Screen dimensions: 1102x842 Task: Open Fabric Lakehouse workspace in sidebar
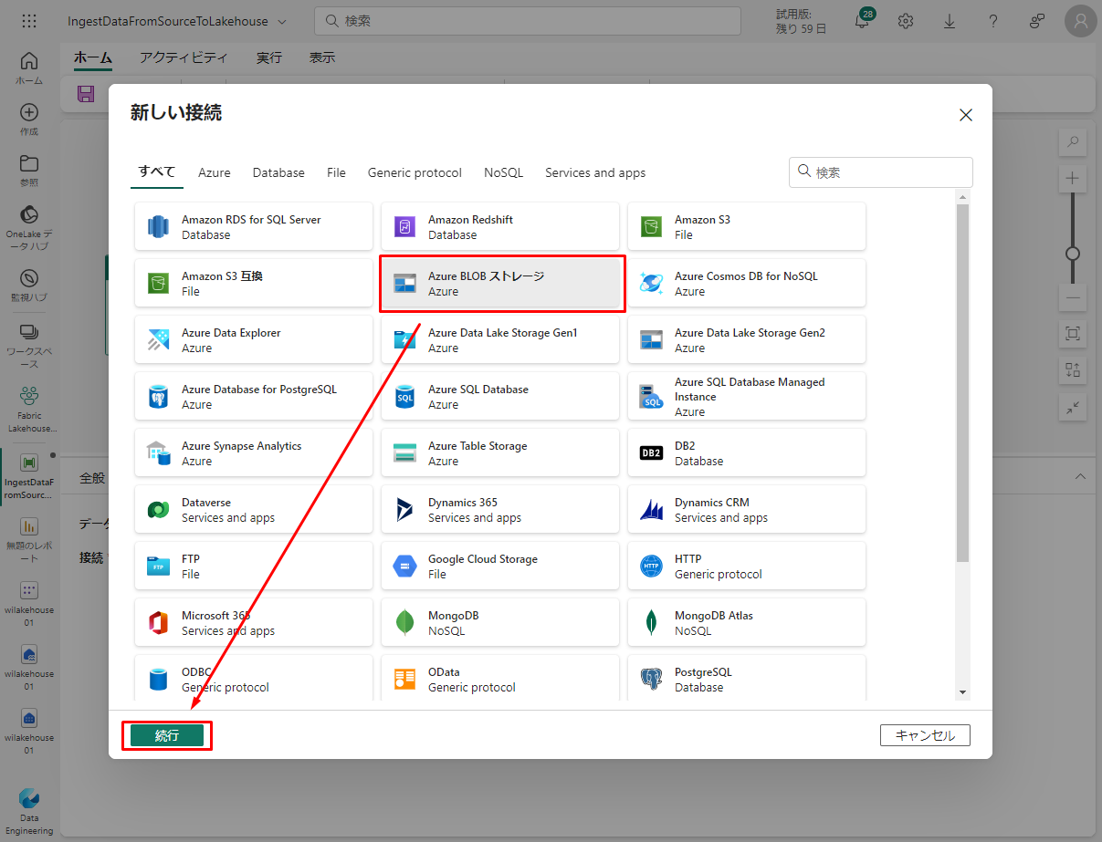click(29, 410)
